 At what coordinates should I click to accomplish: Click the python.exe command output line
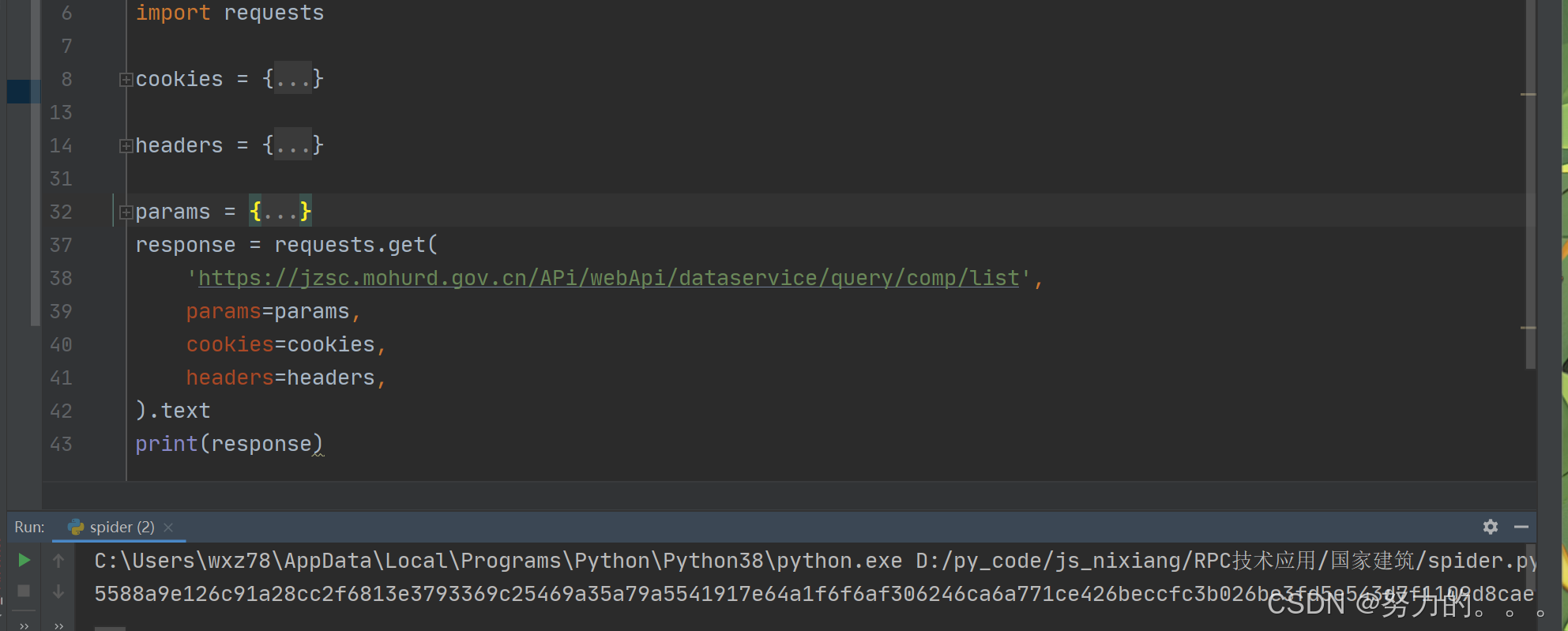pos(814,561)
